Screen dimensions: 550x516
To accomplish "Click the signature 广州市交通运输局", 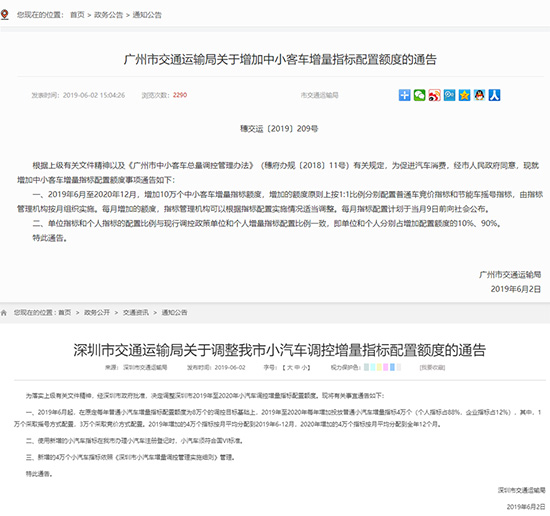I will [510, 275].
